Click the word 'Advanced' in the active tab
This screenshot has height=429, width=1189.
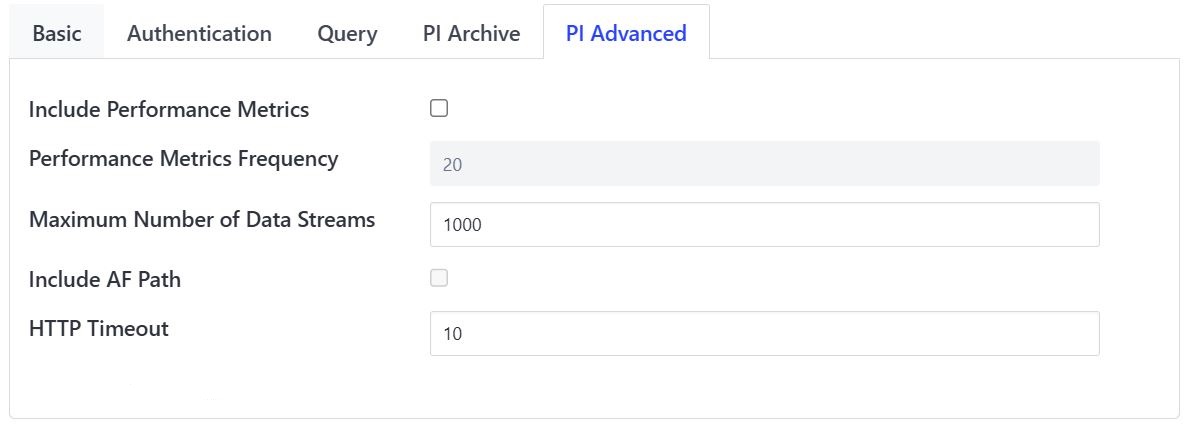click(639, 33)
